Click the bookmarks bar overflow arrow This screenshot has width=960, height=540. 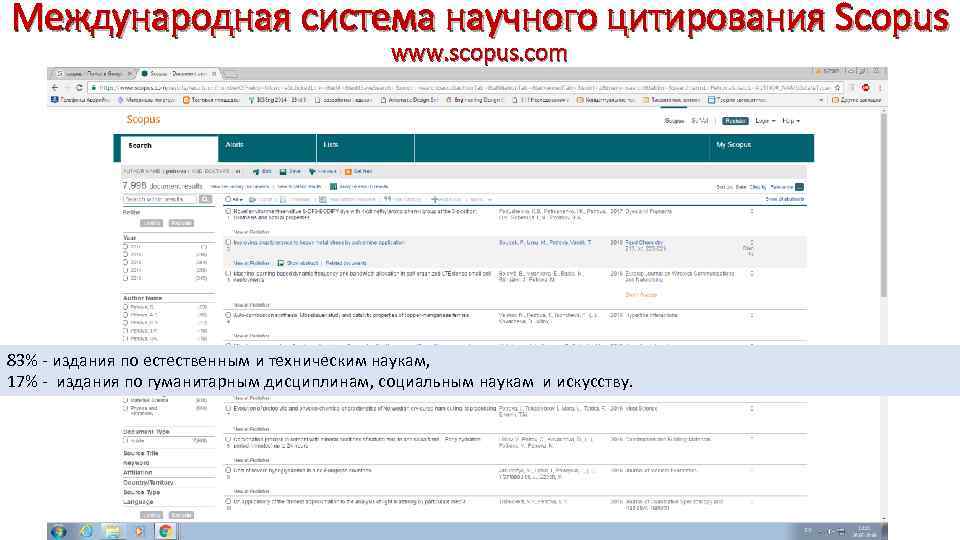pyautogui.click(x=821, y=100)
